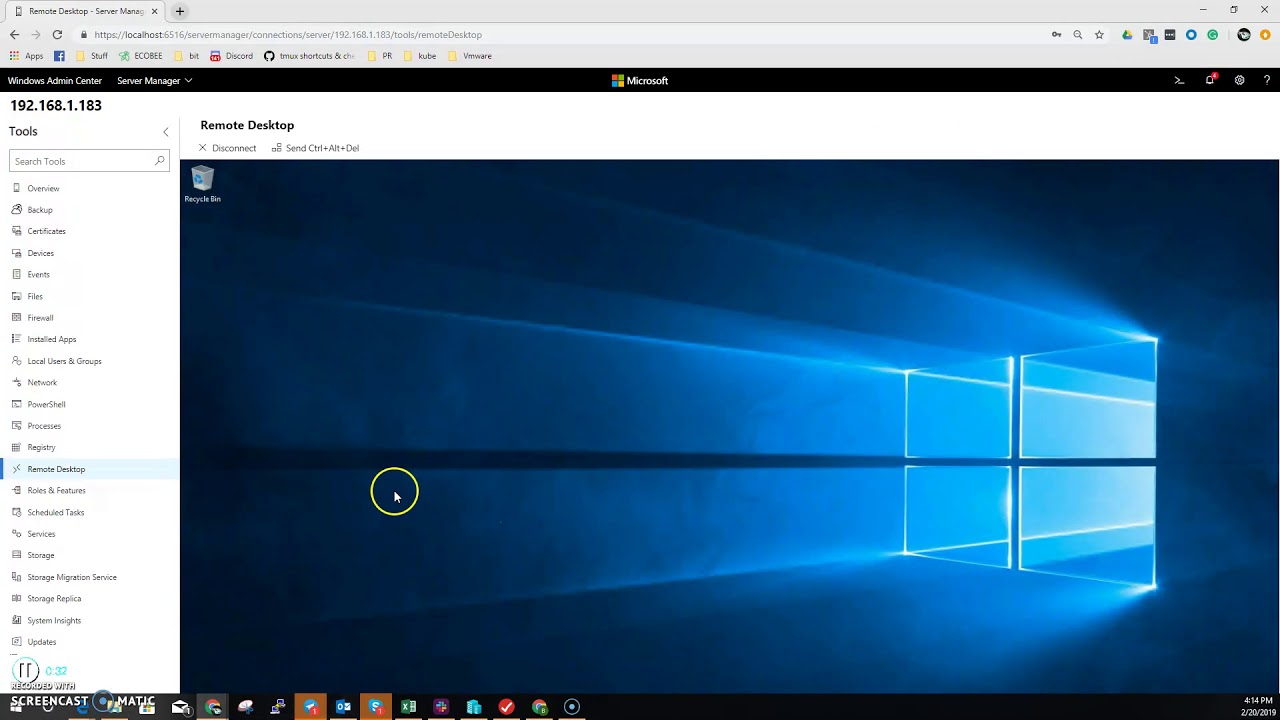Open the Grammarly extension icon

1212,34
